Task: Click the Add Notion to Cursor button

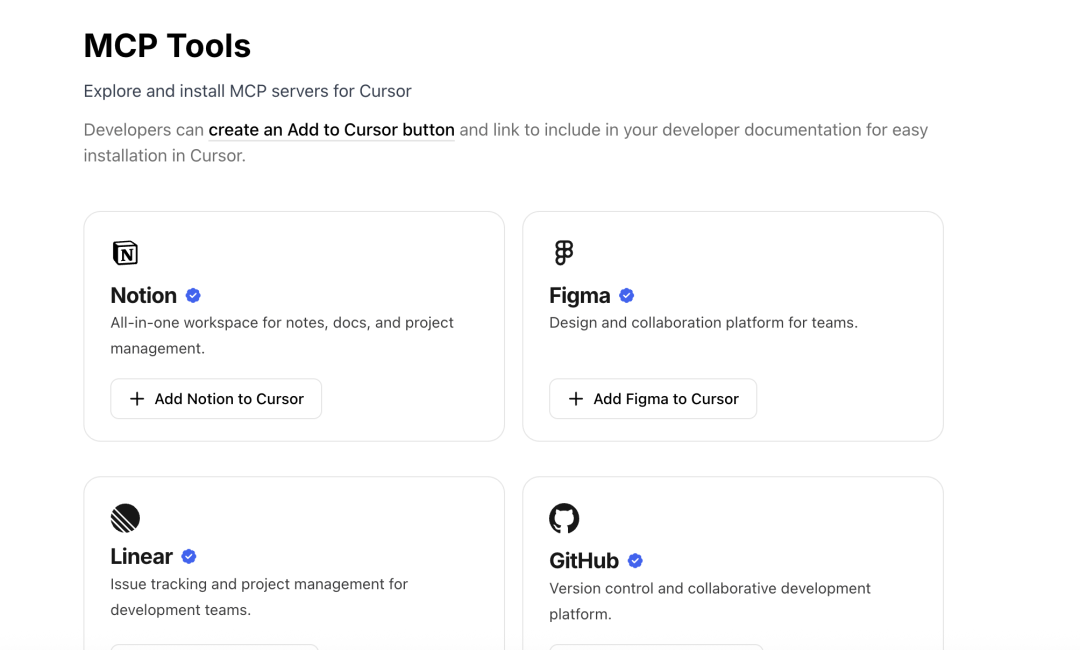Action: point(216,399)
